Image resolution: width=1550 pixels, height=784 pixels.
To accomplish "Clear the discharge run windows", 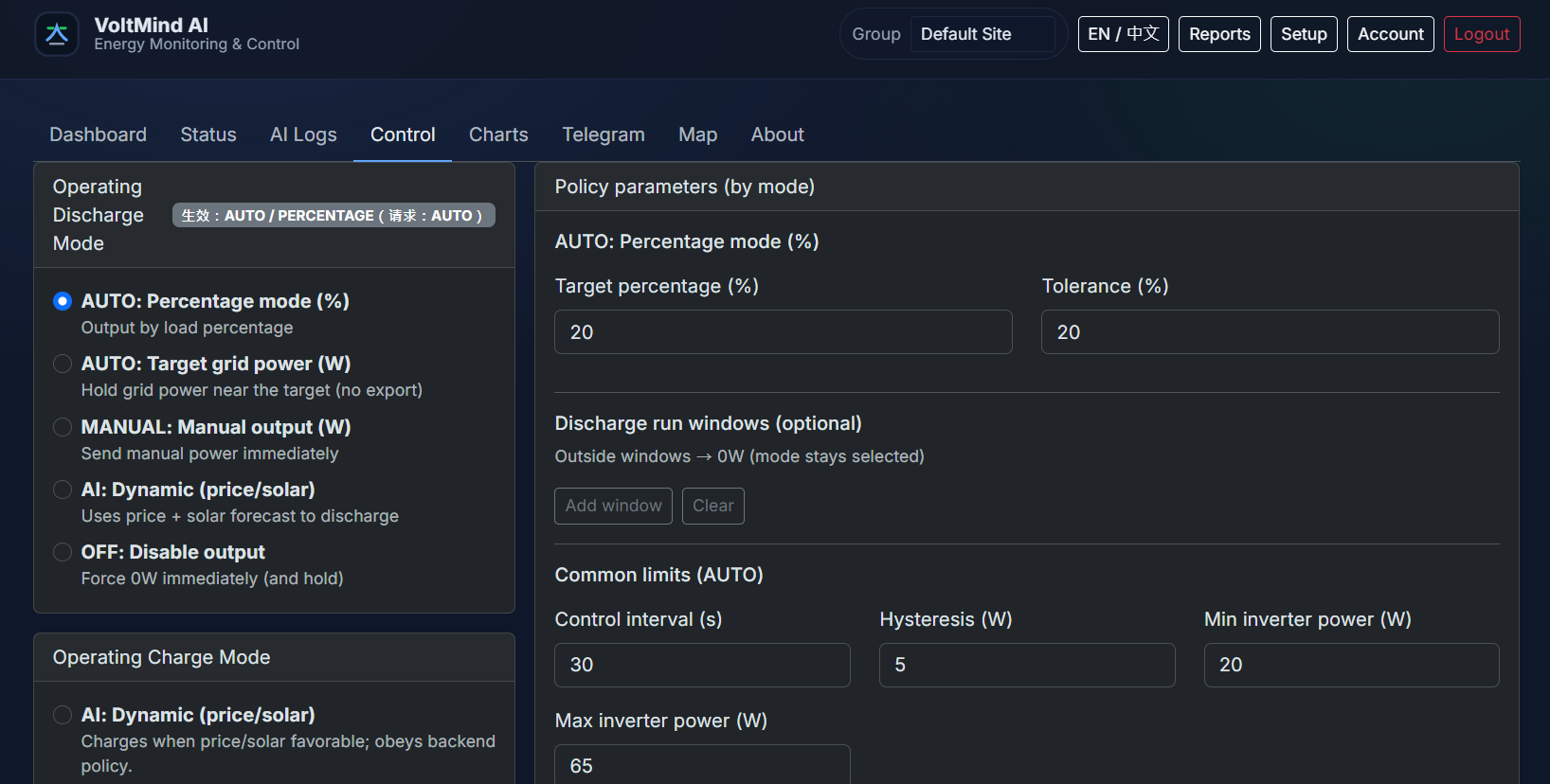I will point(712,506).
